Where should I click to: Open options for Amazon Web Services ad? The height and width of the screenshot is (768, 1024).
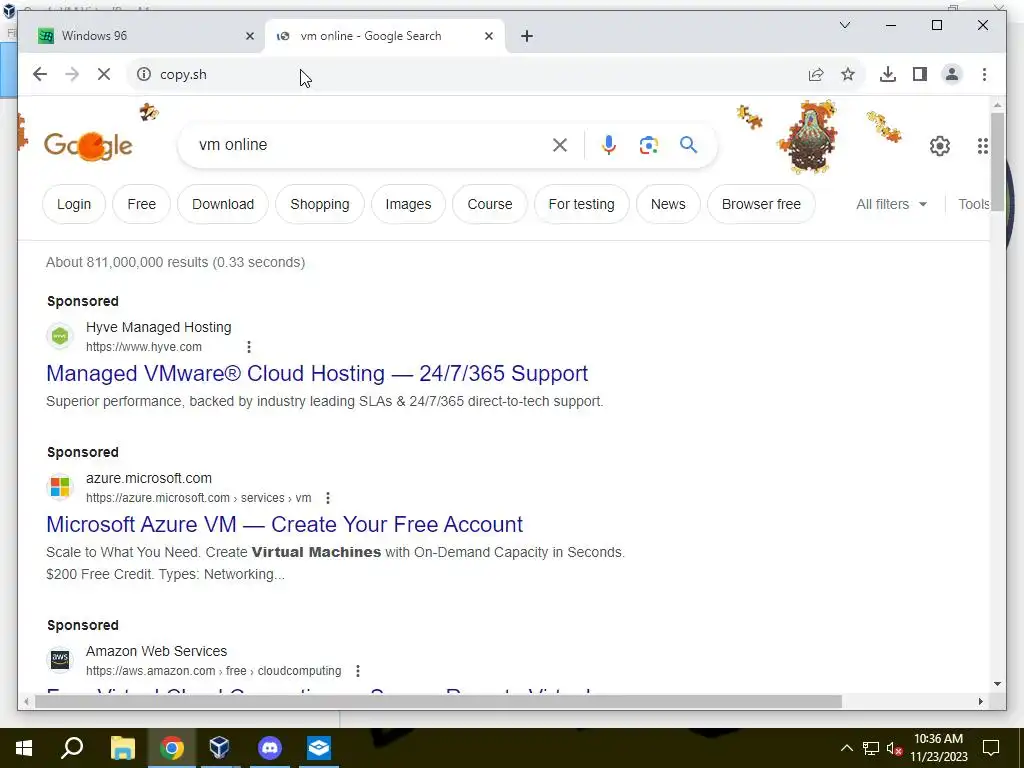pyautogui.click(x=358, y=671)
